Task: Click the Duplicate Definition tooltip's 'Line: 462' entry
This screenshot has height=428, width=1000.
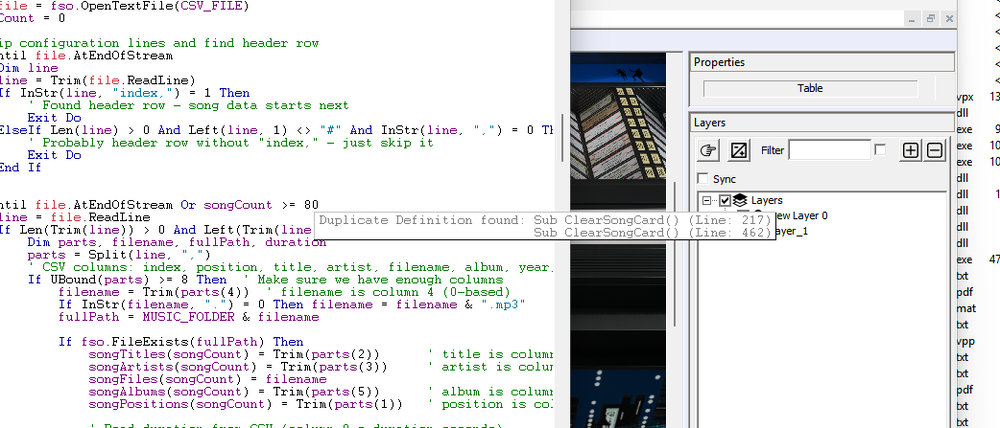Action: pos(732,233)
